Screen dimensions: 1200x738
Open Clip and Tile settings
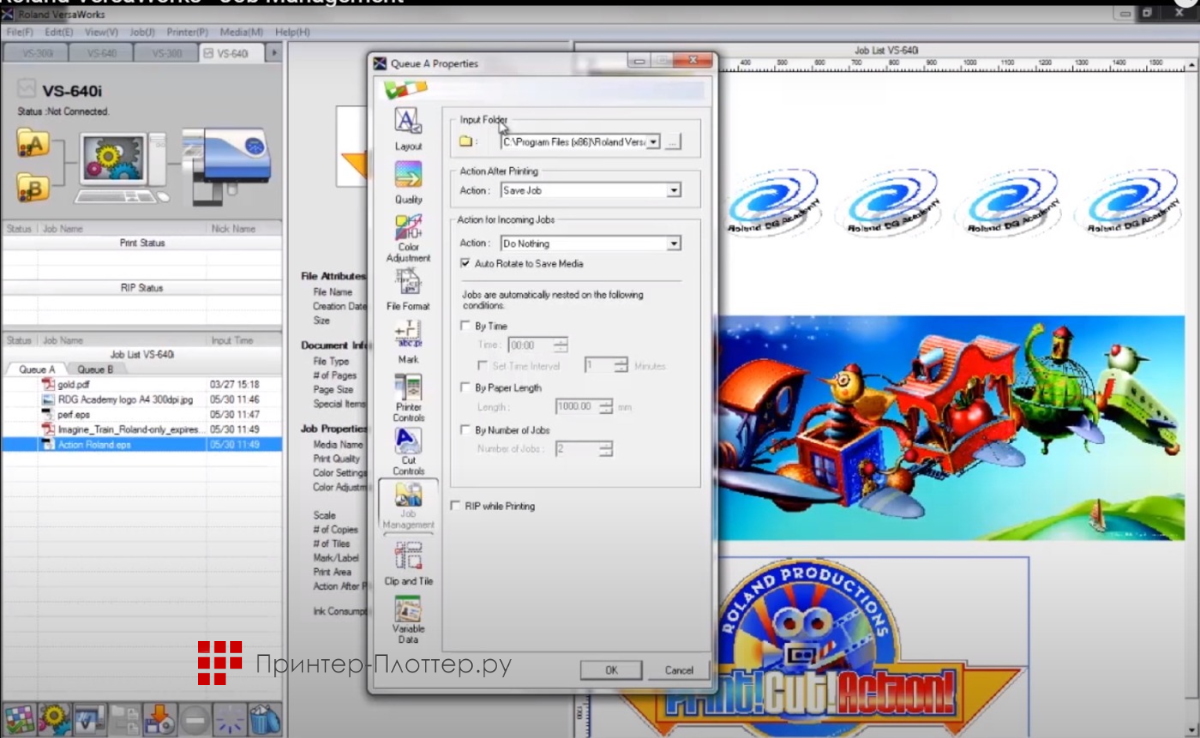point(408,560)
